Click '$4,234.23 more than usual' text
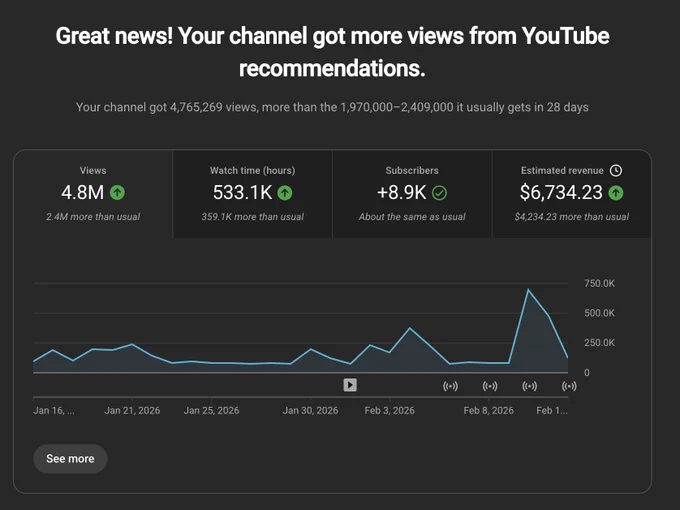Image resolution: width=680 pixels, height=510 pixels. 572,217
